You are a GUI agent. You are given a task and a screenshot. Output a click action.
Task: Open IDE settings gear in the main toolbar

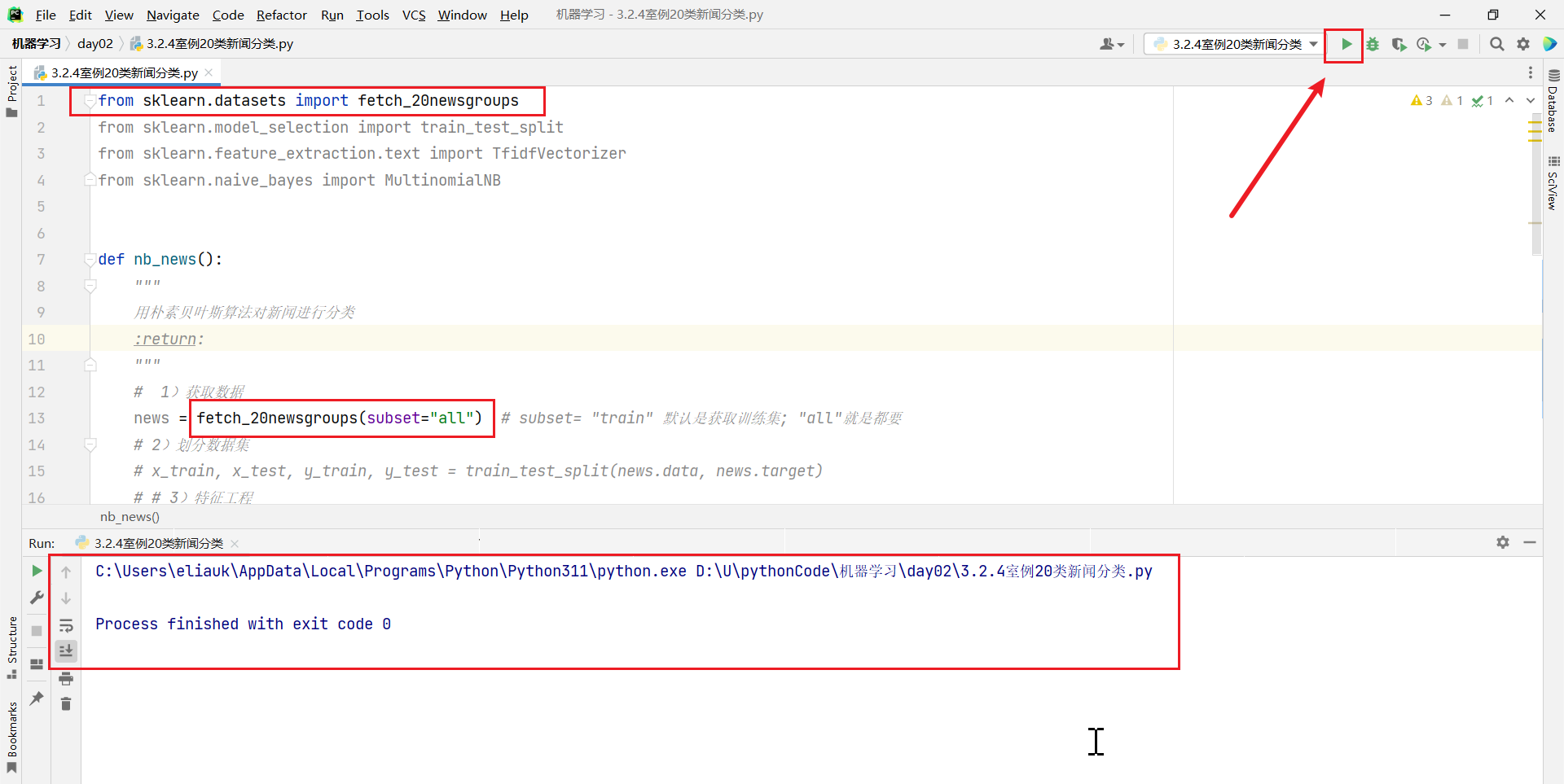(x=1523, y=44)
